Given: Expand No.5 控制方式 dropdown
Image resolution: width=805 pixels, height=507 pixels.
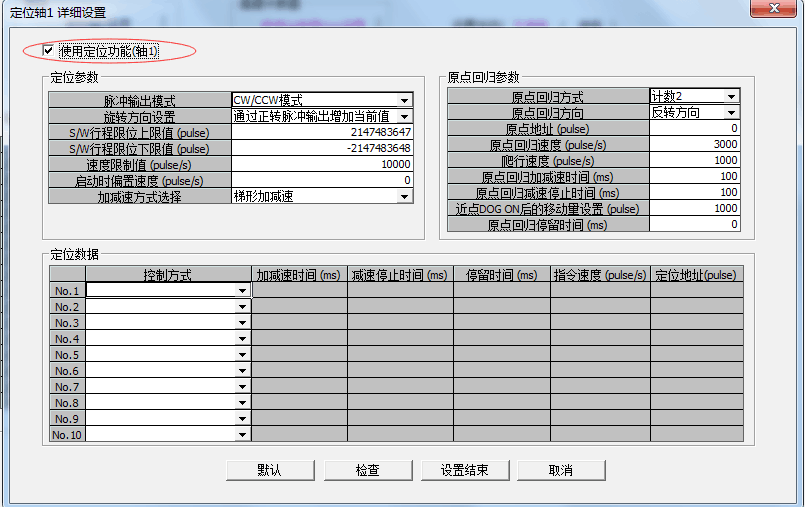Looking at the screenshot, I should [242, 355].
